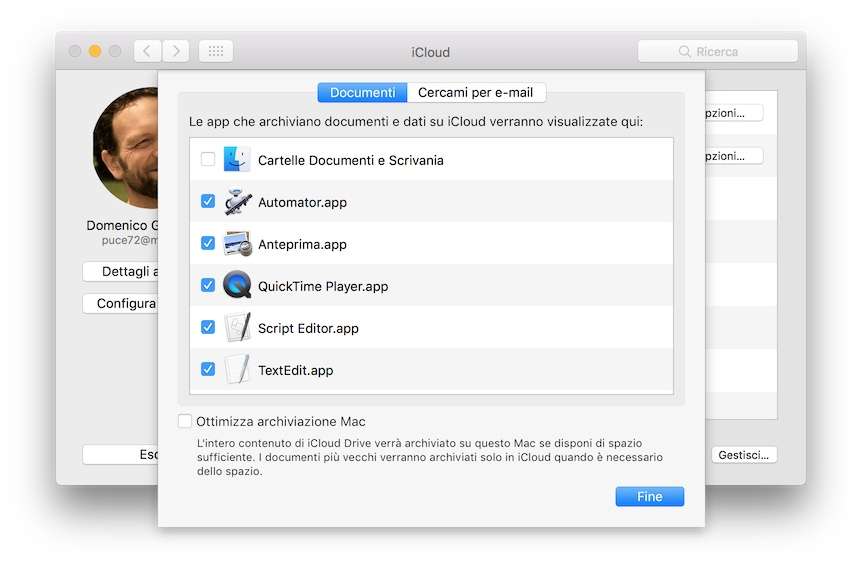This screenshot has width=862, height=565.
Task: Enable Cartelle Documenti e Scrivania checkbox
Action: (x=208, y=160)
